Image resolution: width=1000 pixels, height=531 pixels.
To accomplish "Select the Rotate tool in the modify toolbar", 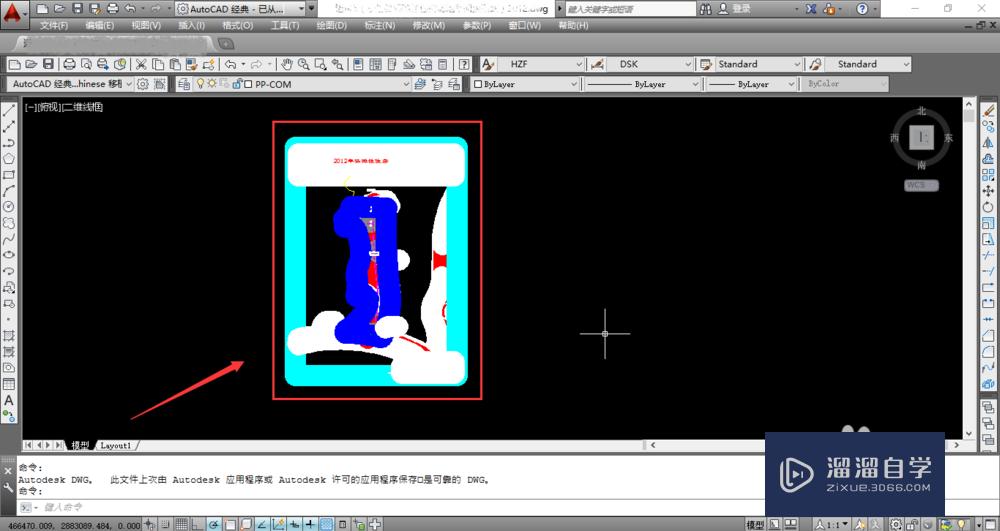I will 989,207.
